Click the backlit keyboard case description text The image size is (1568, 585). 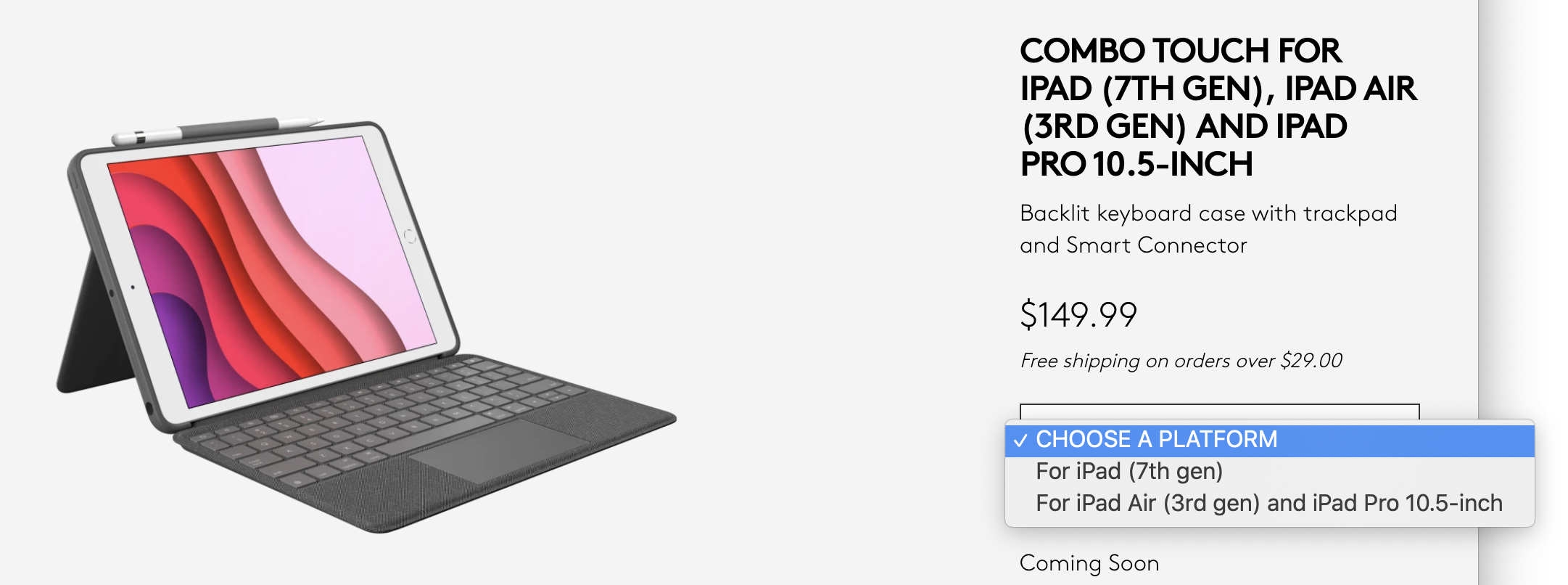pos(1208,229)
